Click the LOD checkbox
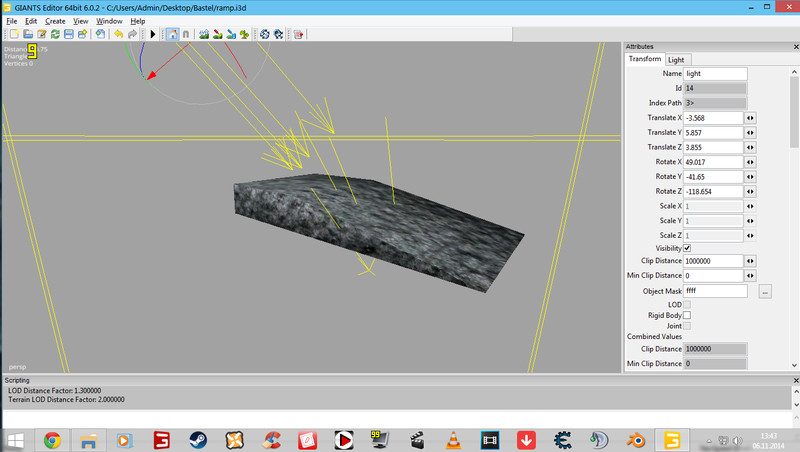 pos(687,304)
